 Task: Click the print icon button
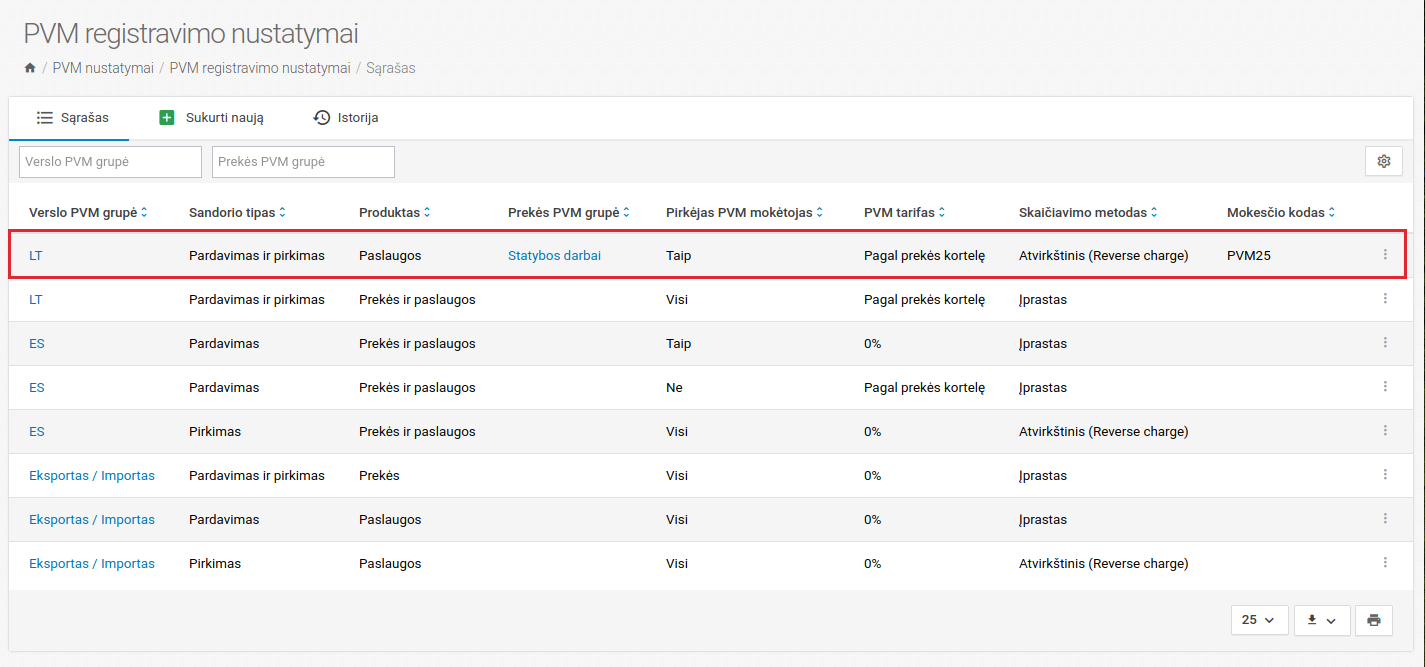click(x=1373, y=620)
